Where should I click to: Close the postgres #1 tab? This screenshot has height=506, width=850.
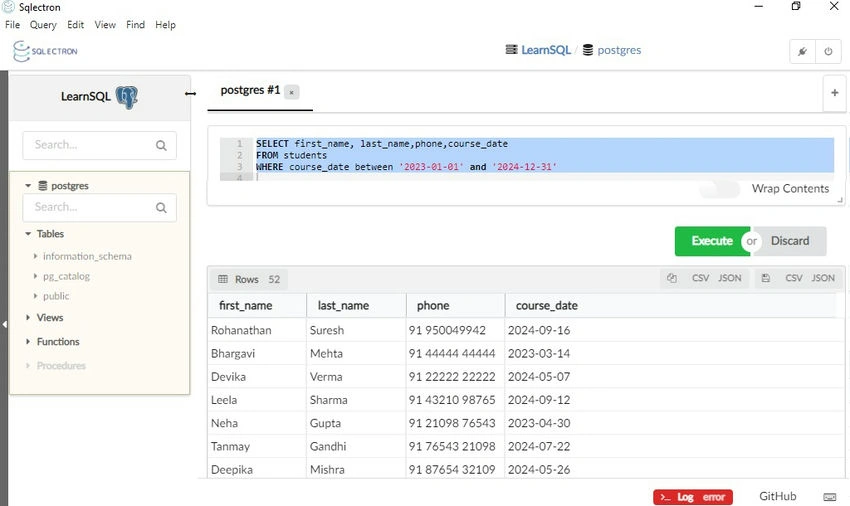[292, 92]
